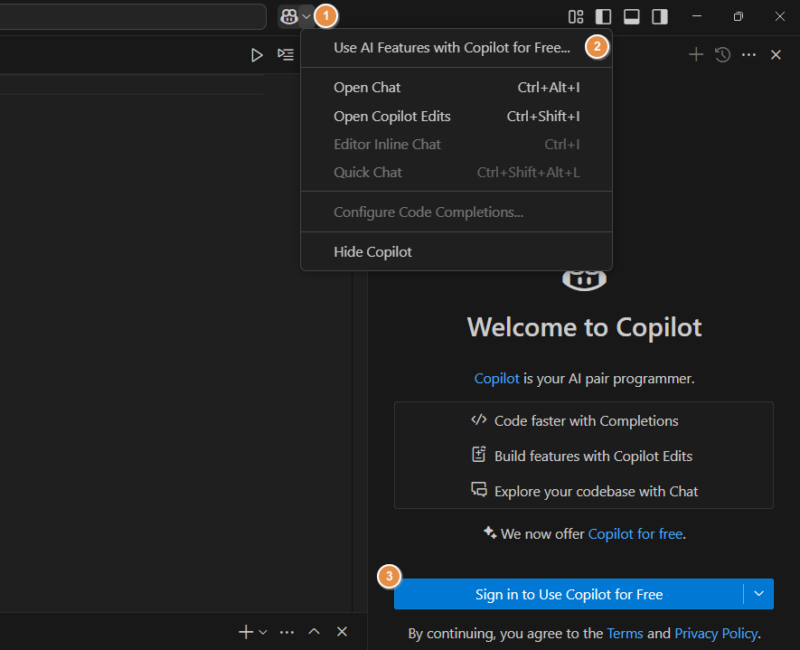Click Sign in to Use Copilot for Free
800x650 pixels.
tap(570, 593)
